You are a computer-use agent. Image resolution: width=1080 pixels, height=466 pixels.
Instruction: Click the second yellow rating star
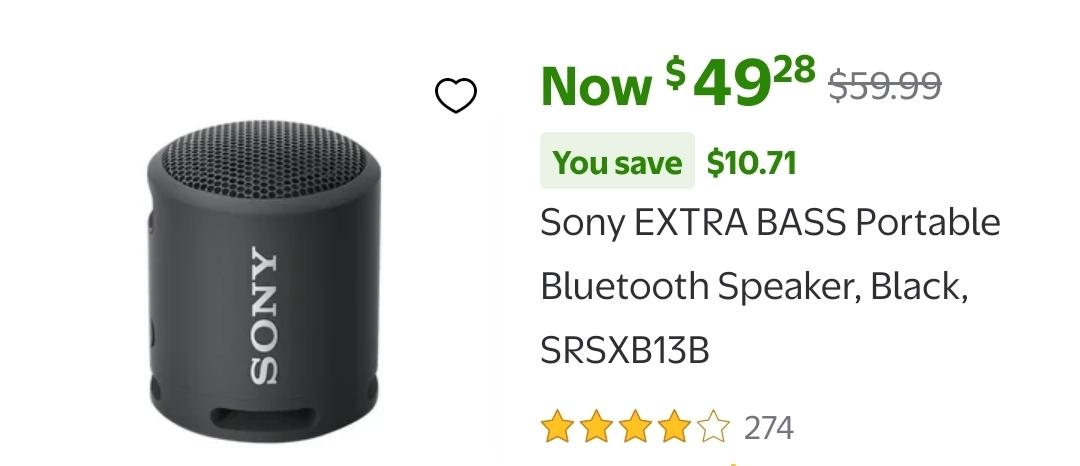[596, 429]
